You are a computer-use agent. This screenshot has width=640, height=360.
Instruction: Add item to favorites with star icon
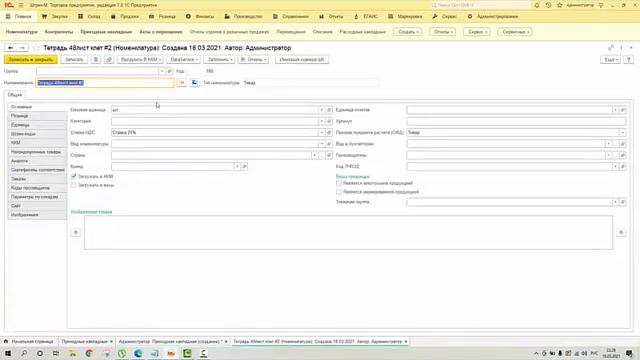36,48
